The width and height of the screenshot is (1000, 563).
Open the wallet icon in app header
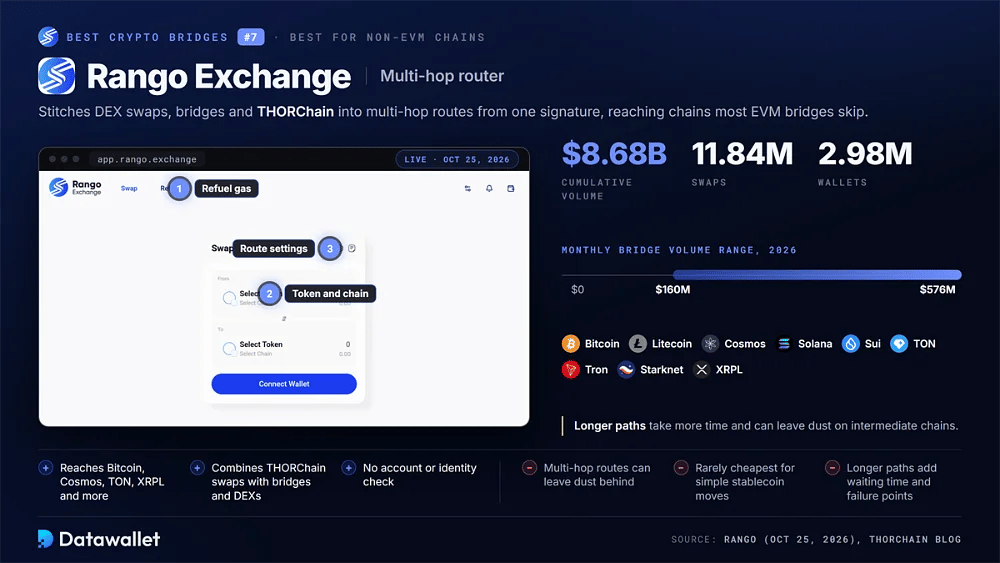(511, 189)
